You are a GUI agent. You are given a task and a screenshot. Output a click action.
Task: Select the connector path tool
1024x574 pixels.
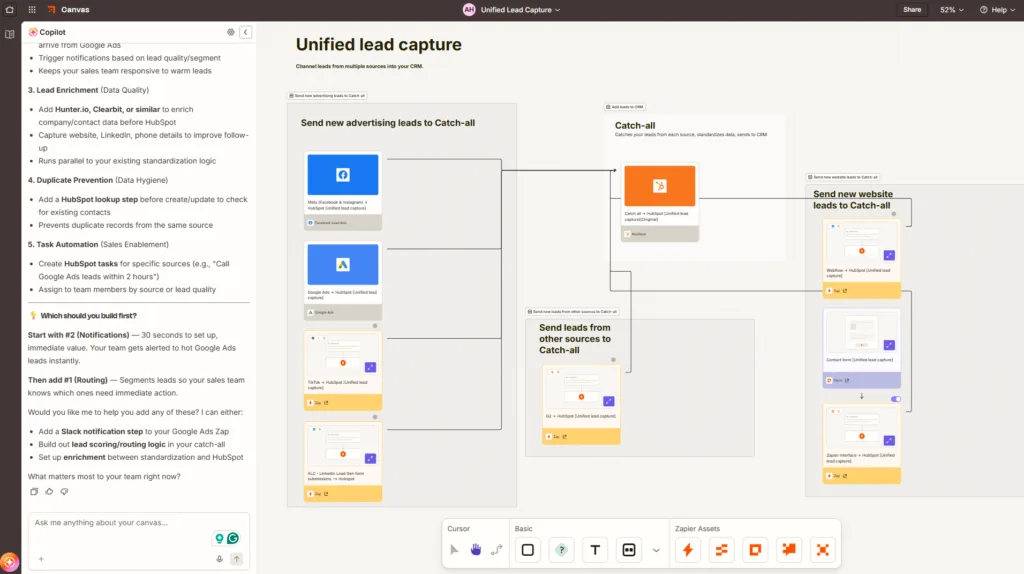tap(497, 550)
